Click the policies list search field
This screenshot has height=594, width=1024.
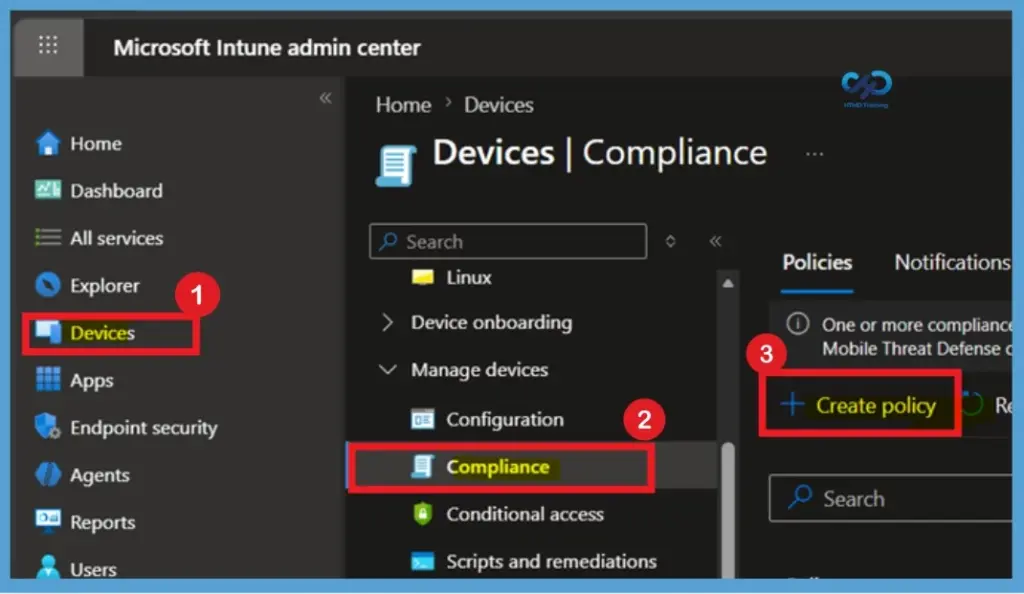coord(891,498)
